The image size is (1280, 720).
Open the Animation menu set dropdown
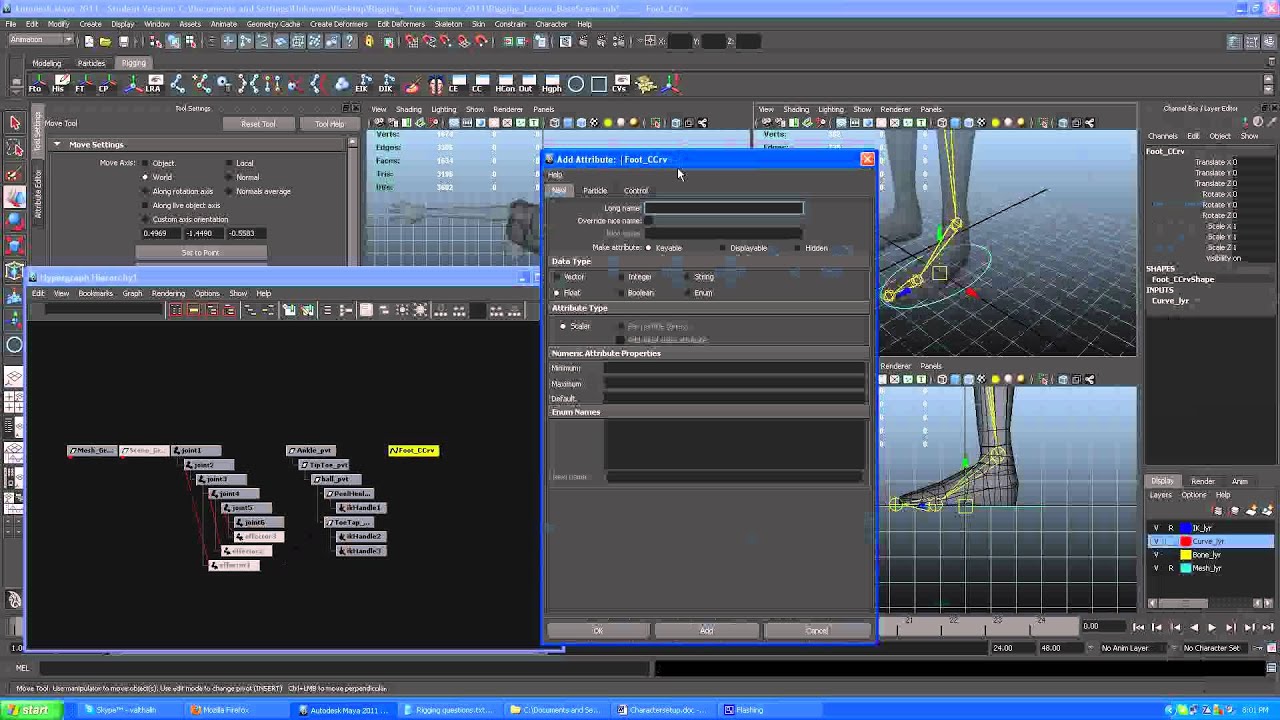(41, 41)
